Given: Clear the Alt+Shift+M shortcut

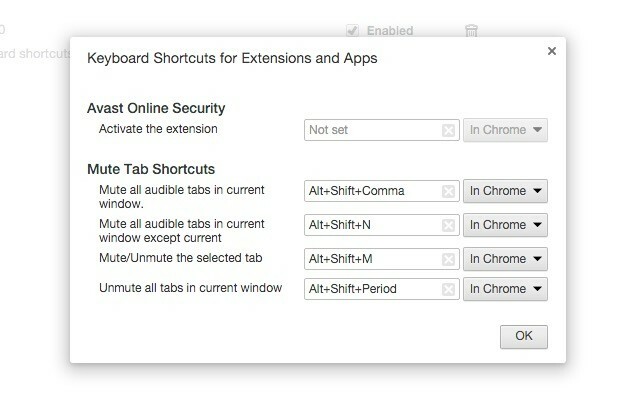Looking at the screenshot, I should 448,259.
